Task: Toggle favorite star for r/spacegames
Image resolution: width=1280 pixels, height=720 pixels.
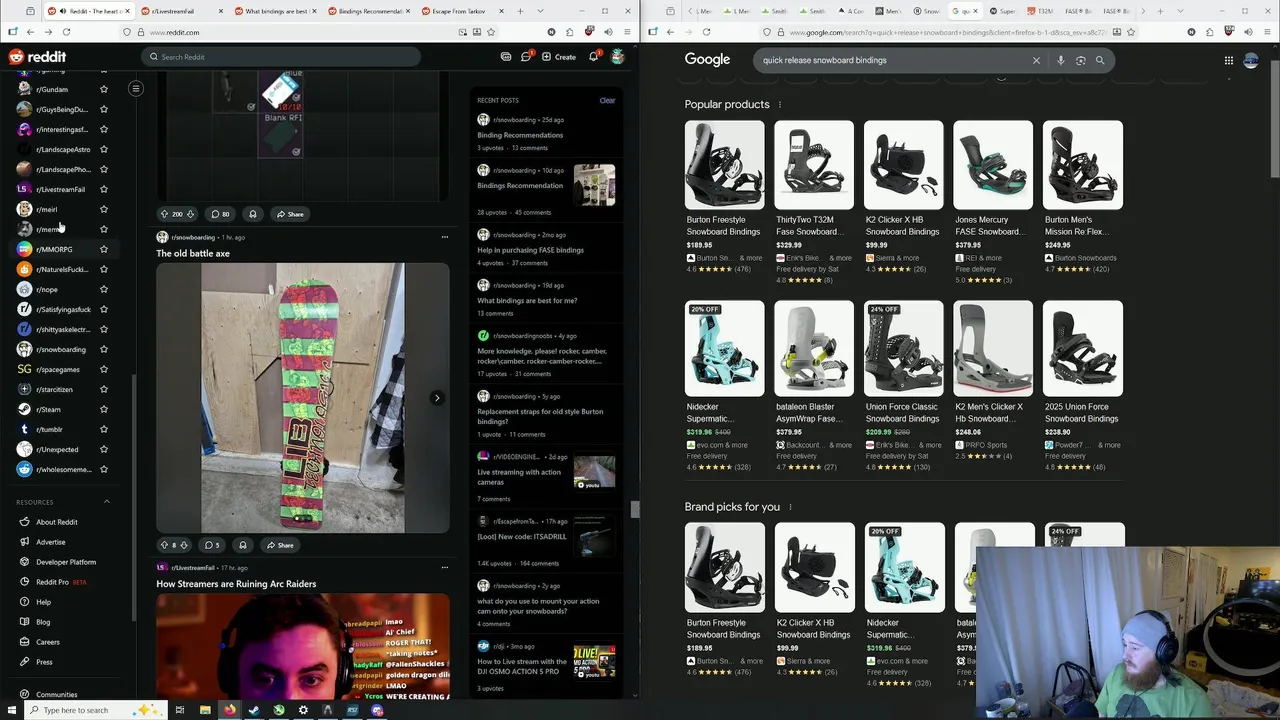Action: point(103,369)
